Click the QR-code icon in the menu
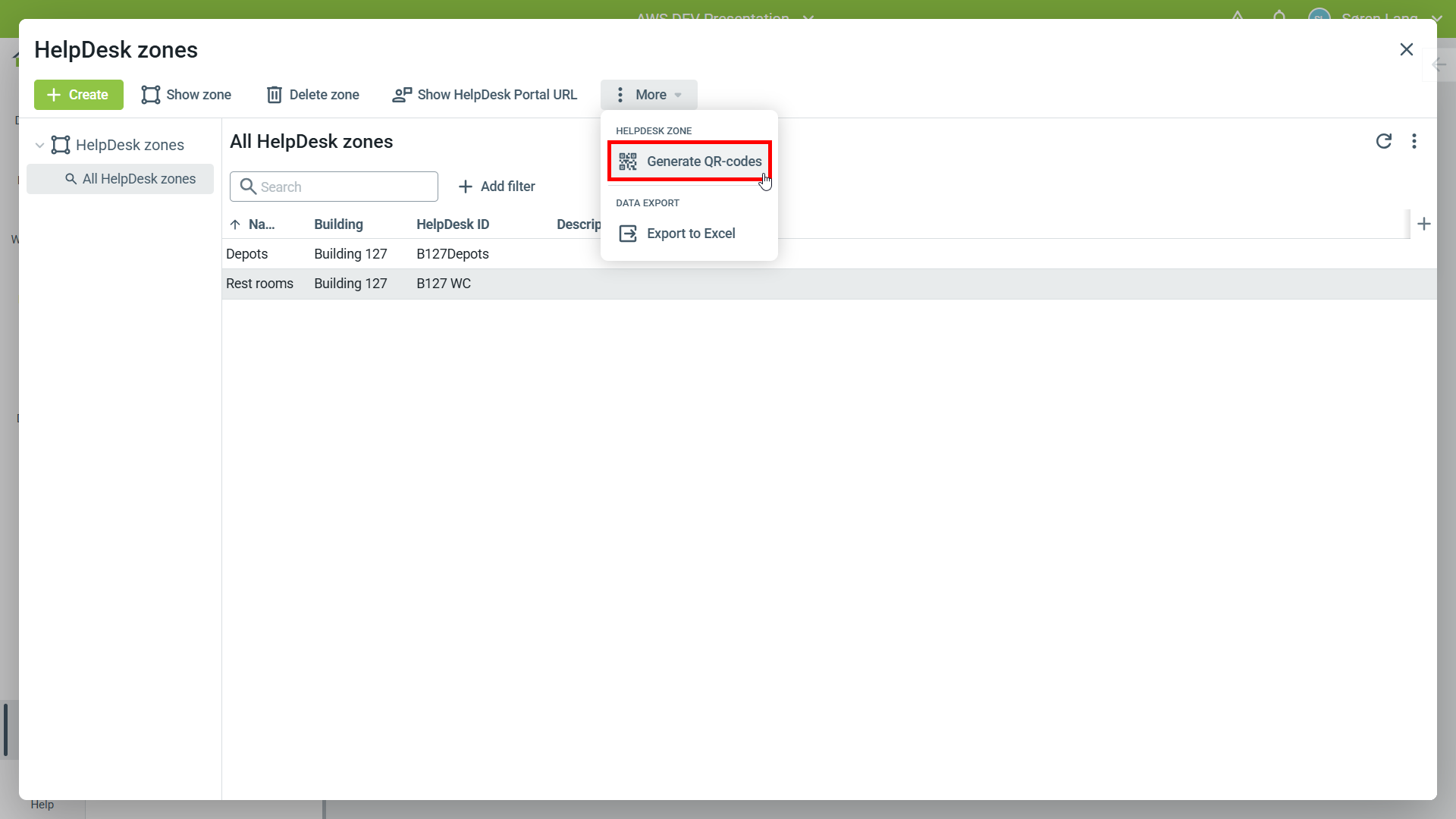Viewport: 1456px width, 819px height. point(628,161)
